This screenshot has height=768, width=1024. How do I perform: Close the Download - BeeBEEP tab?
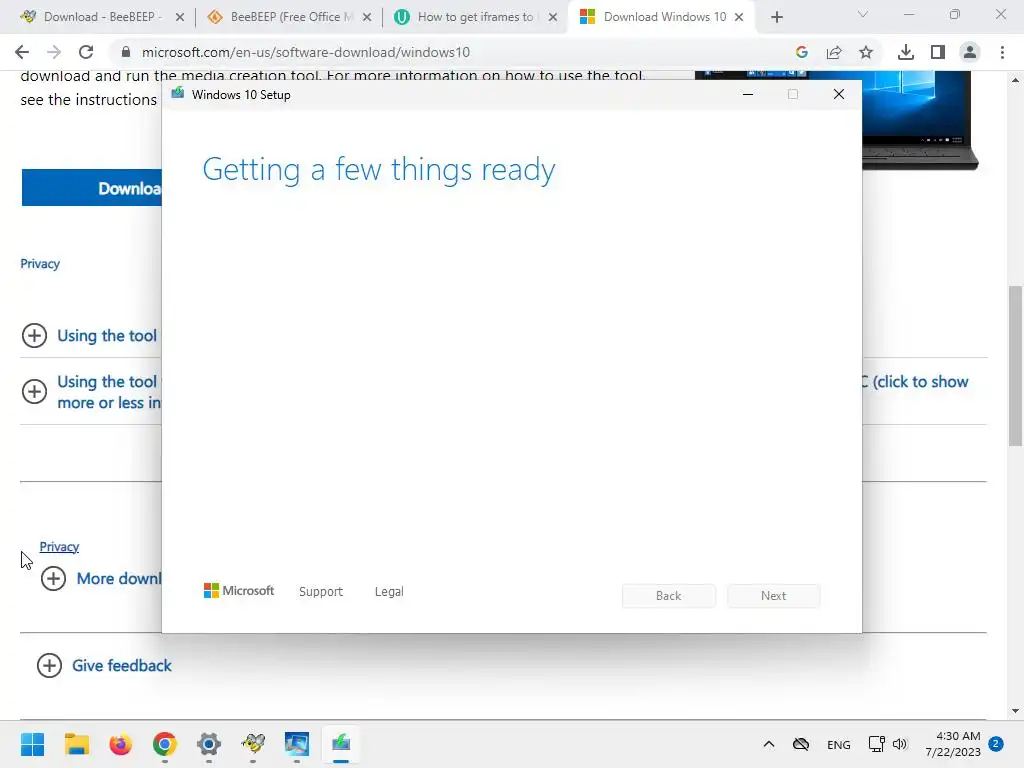[x=180, y=17]
